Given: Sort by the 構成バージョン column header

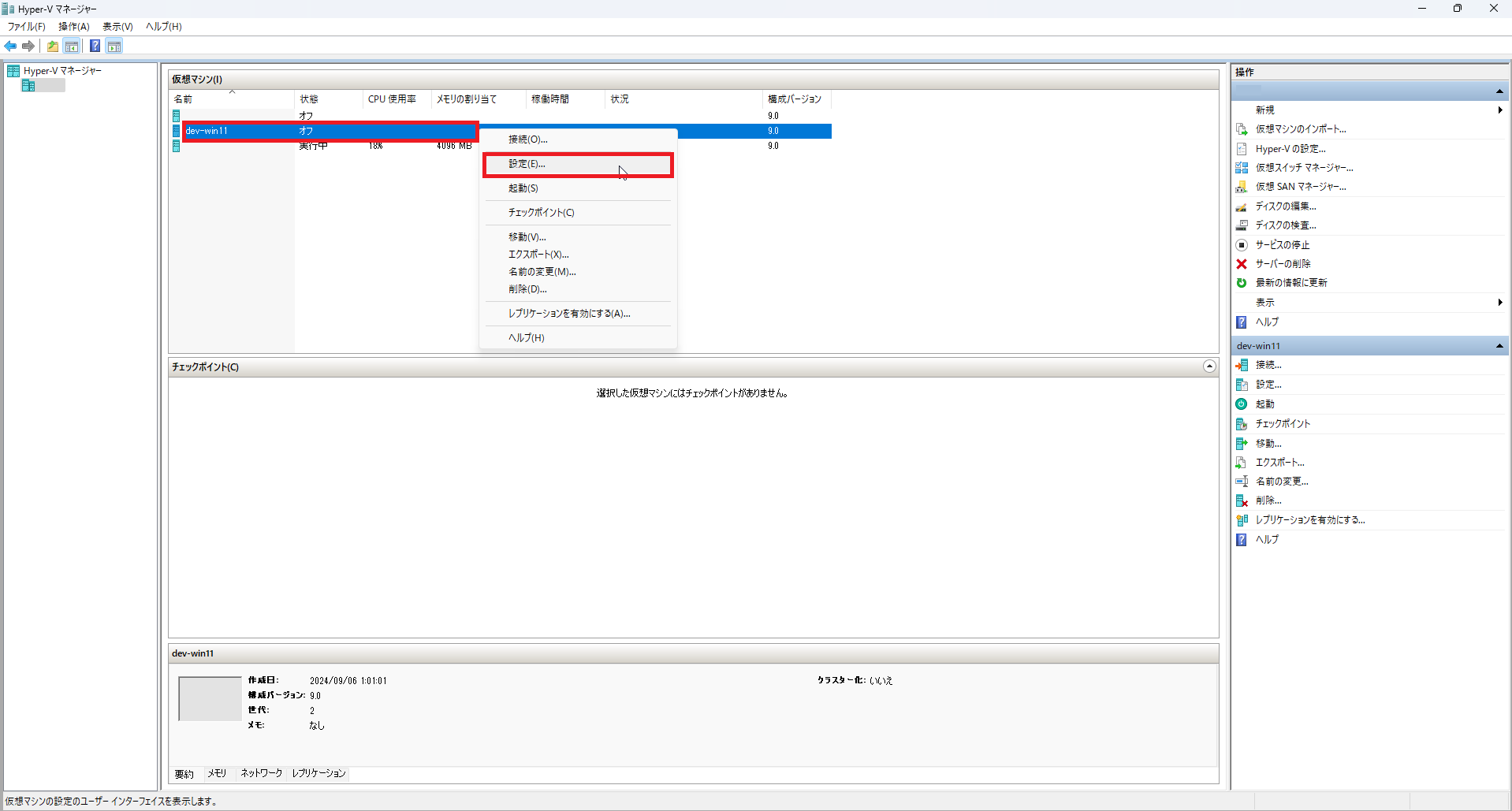Looking at the screenshot, I should click(797, 99).
